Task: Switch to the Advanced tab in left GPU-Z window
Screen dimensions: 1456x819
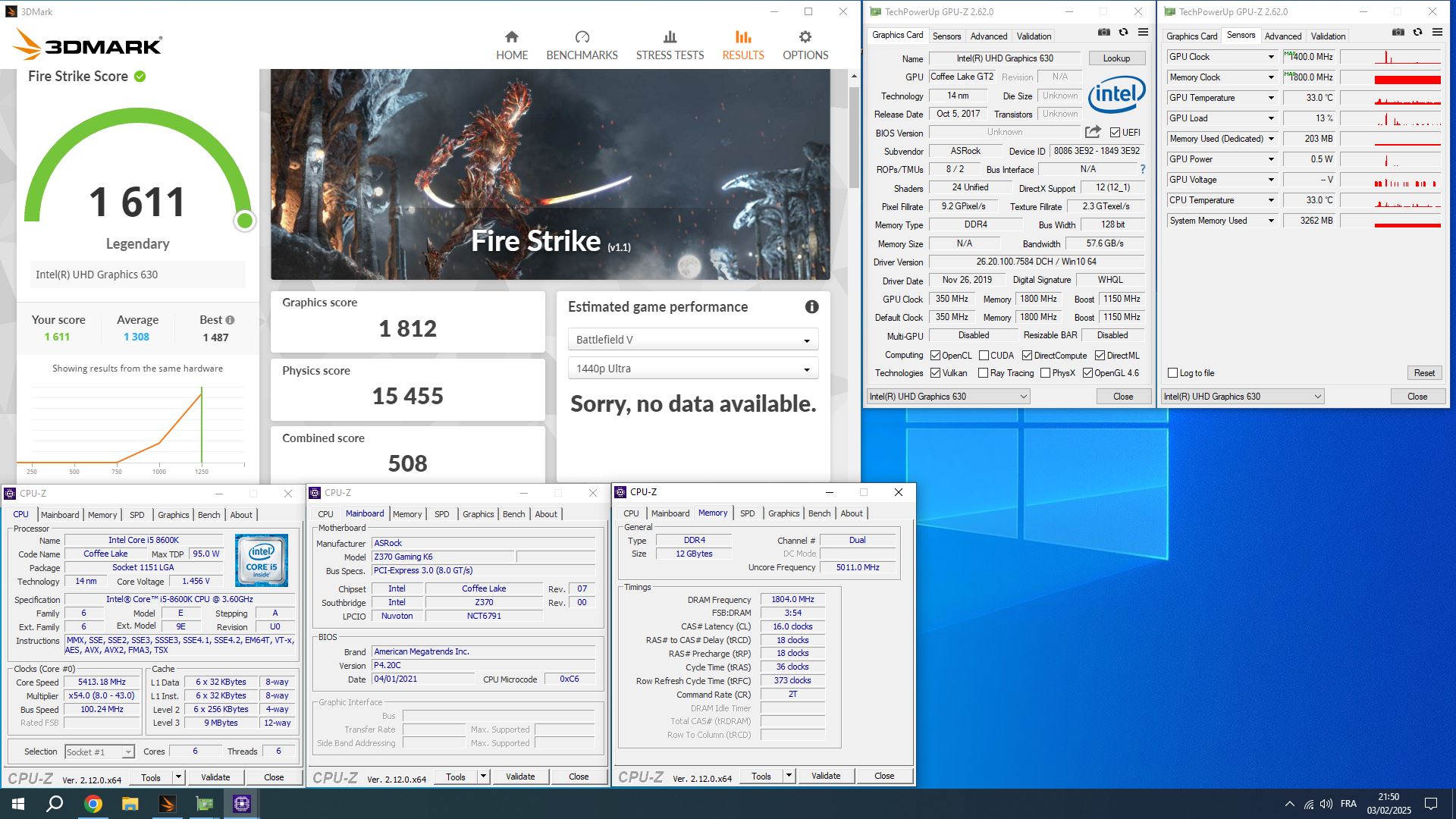Action: pos(988,36)
